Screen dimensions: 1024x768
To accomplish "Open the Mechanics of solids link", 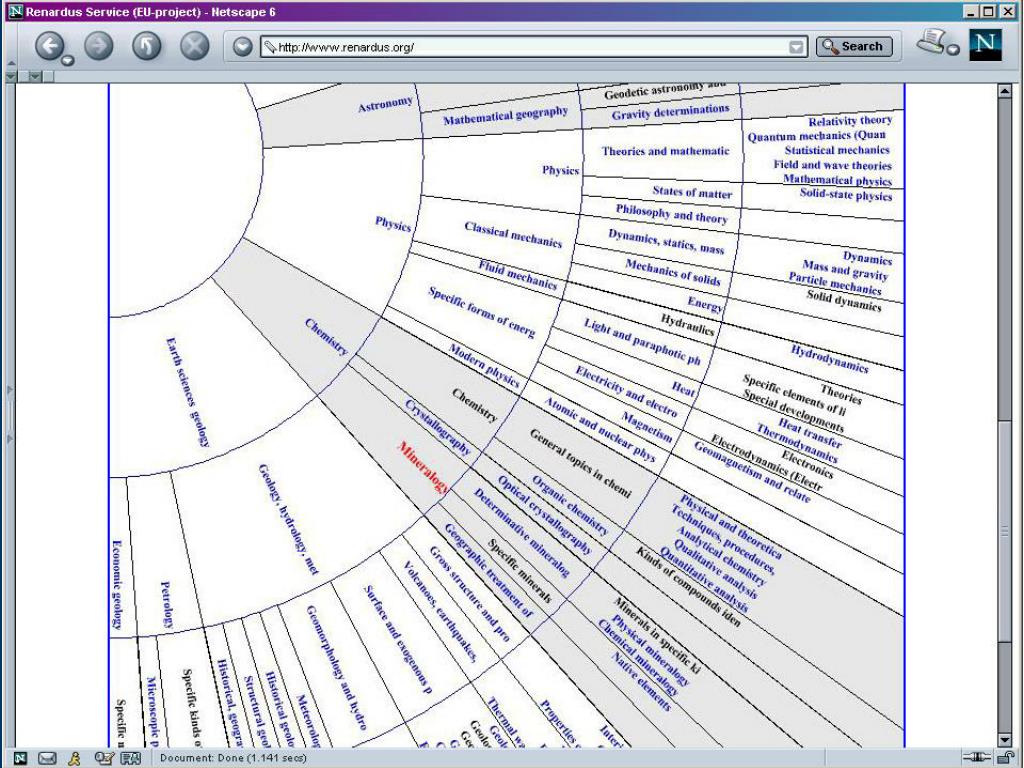I will [673, 272].
